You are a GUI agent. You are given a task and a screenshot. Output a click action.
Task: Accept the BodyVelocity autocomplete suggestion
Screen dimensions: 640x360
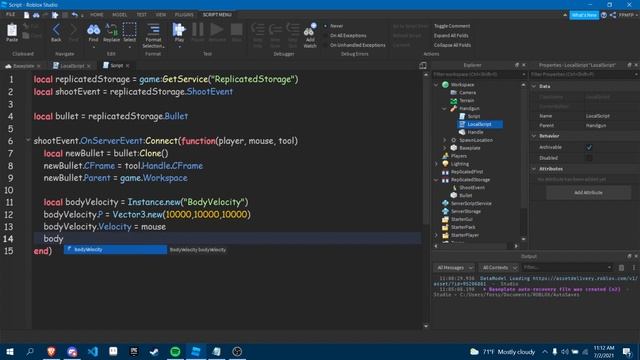pos(116,249)
